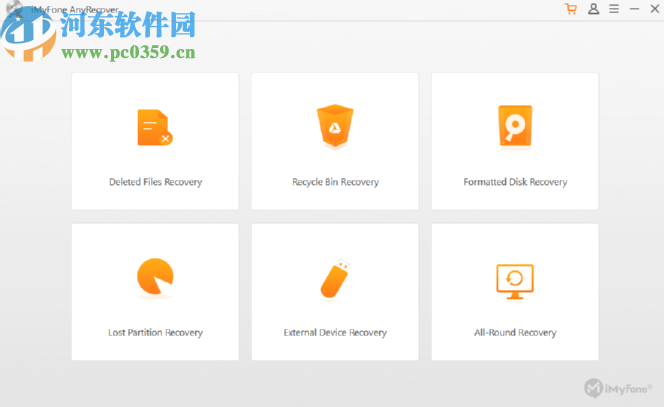Screen dimensions: 664x407
Task: Open the hamburger menu
Action: tap(614, 9)
